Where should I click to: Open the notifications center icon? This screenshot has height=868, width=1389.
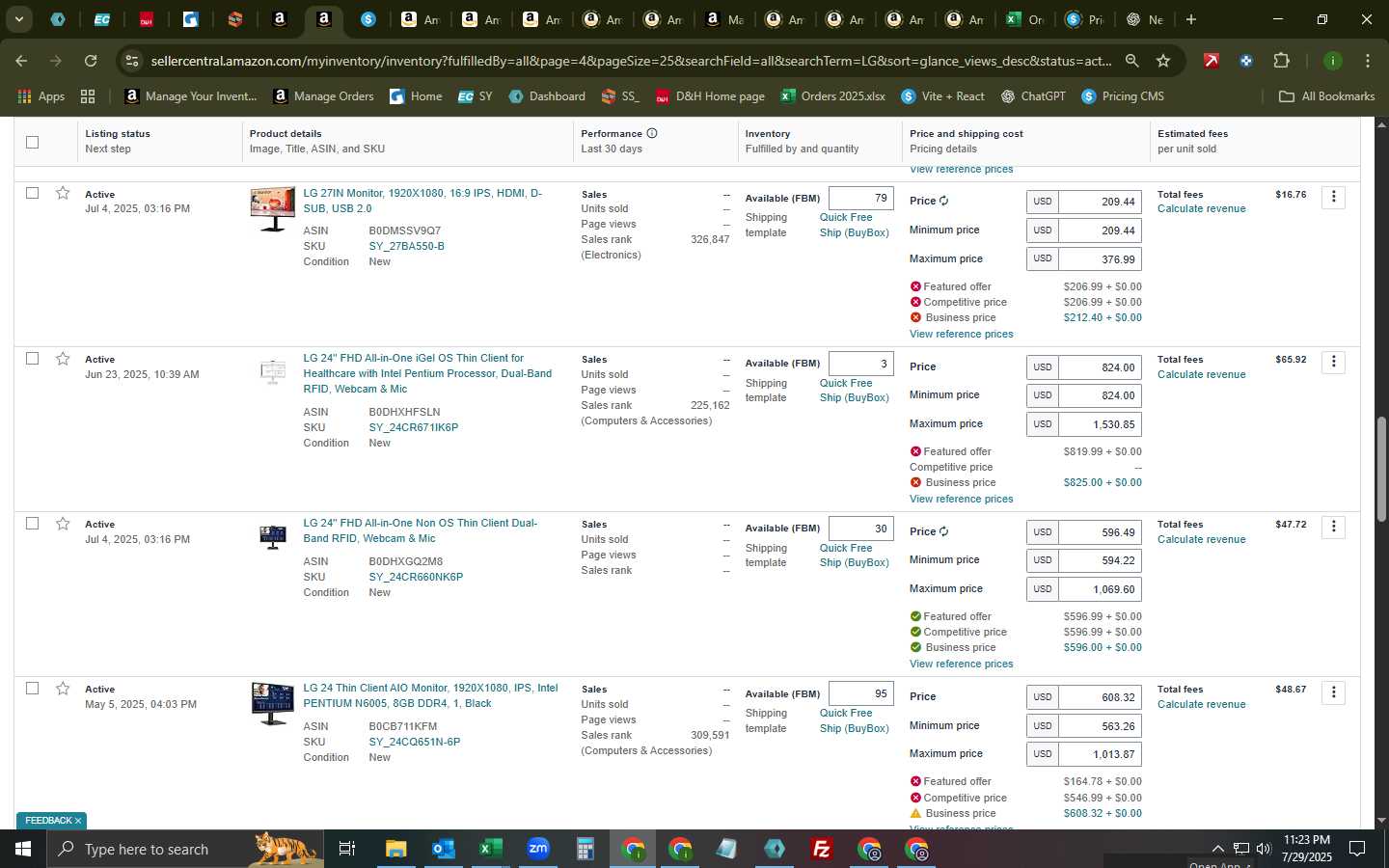click(1357, 849)
